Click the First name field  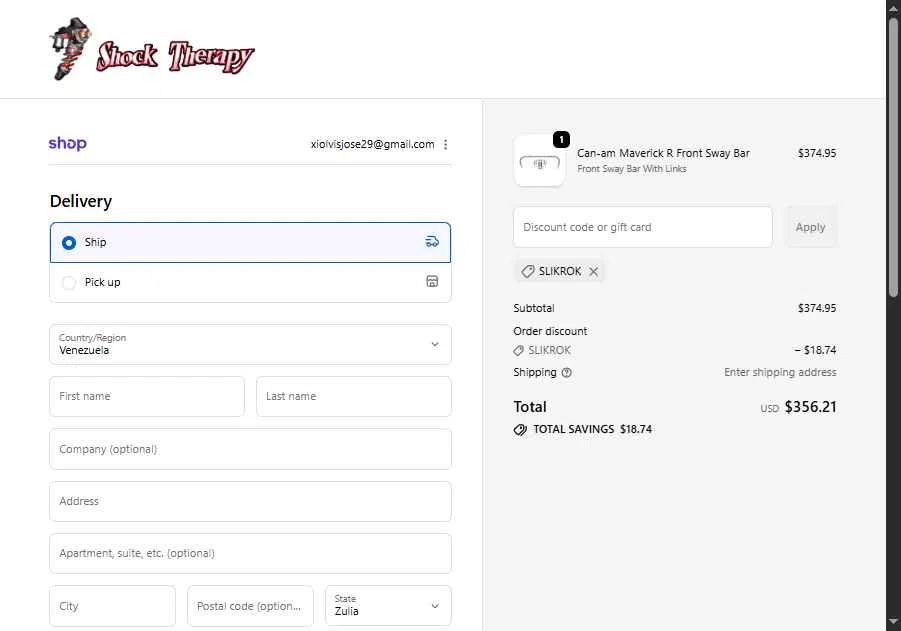[x=147, y=396]
